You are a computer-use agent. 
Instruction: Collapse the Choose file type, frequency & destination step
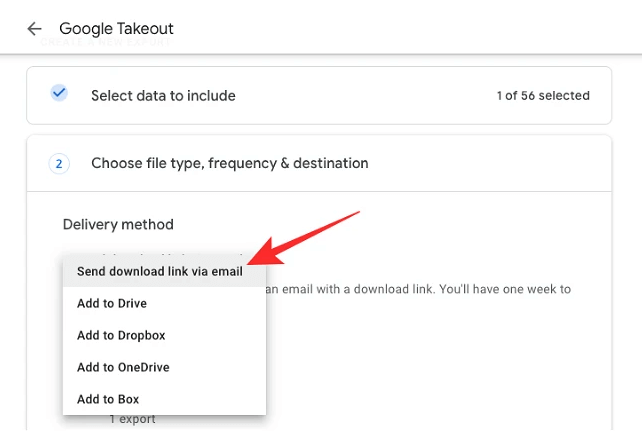(x=319, y=163)
